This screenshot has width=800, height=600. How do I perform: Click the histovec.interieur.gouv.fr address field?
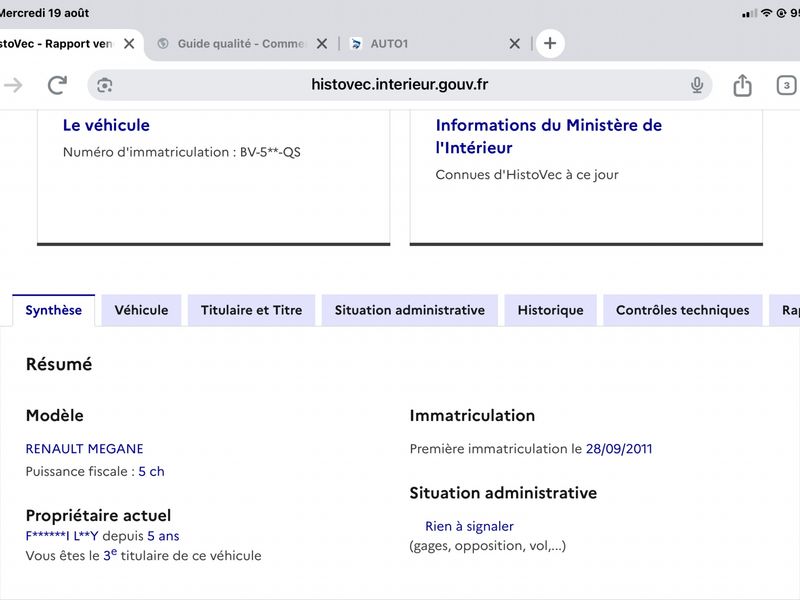399,85
